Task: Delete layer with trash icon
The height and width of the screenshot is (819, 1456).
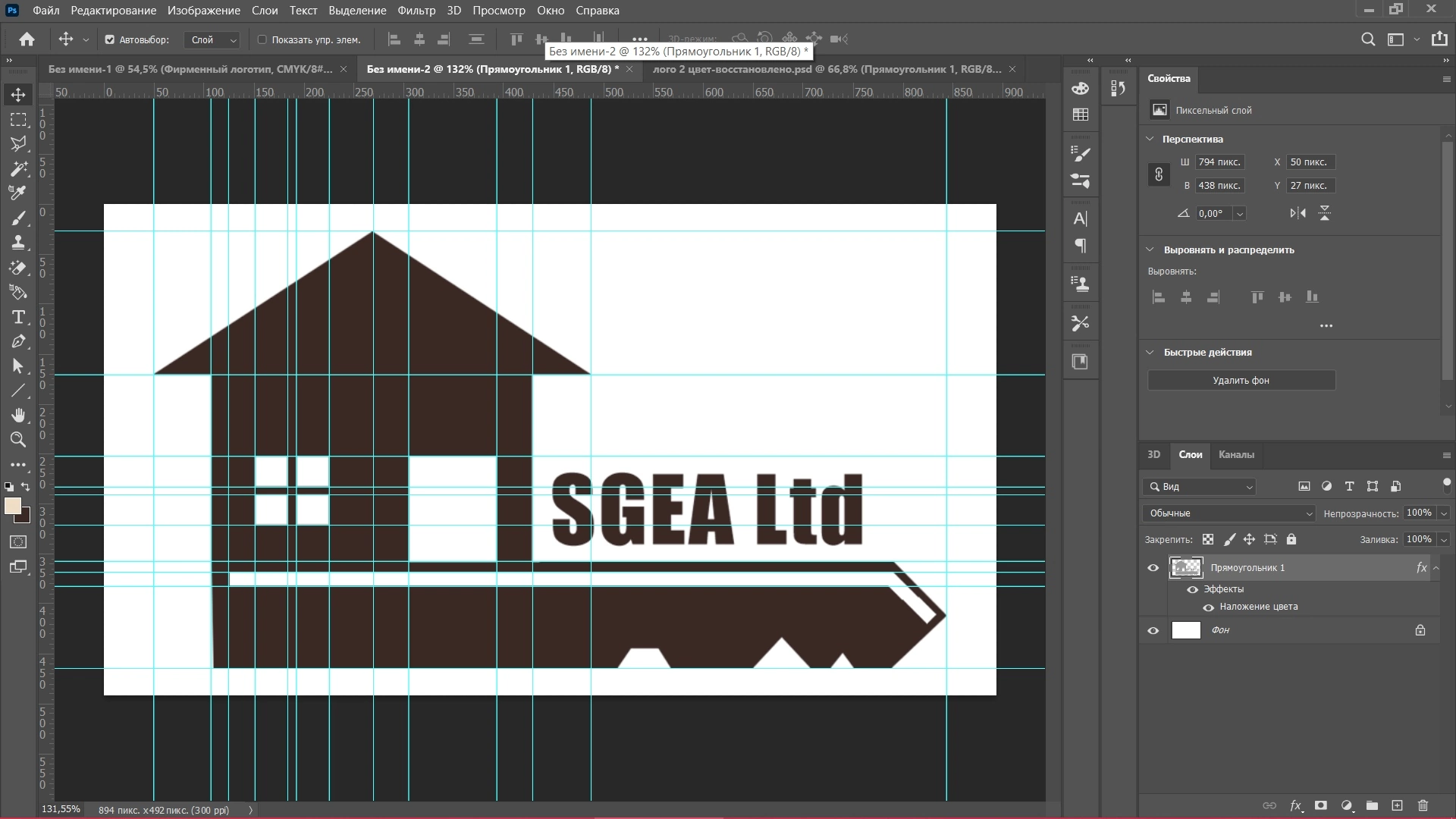Action: (1423, 805)
